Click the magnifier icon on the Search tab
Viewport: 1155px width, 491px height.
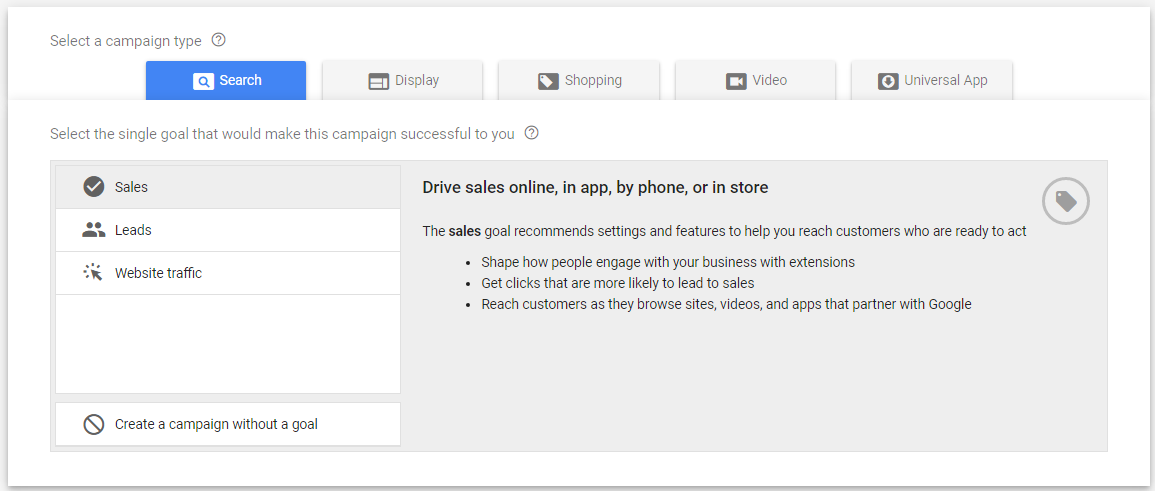tap(204, 81)
